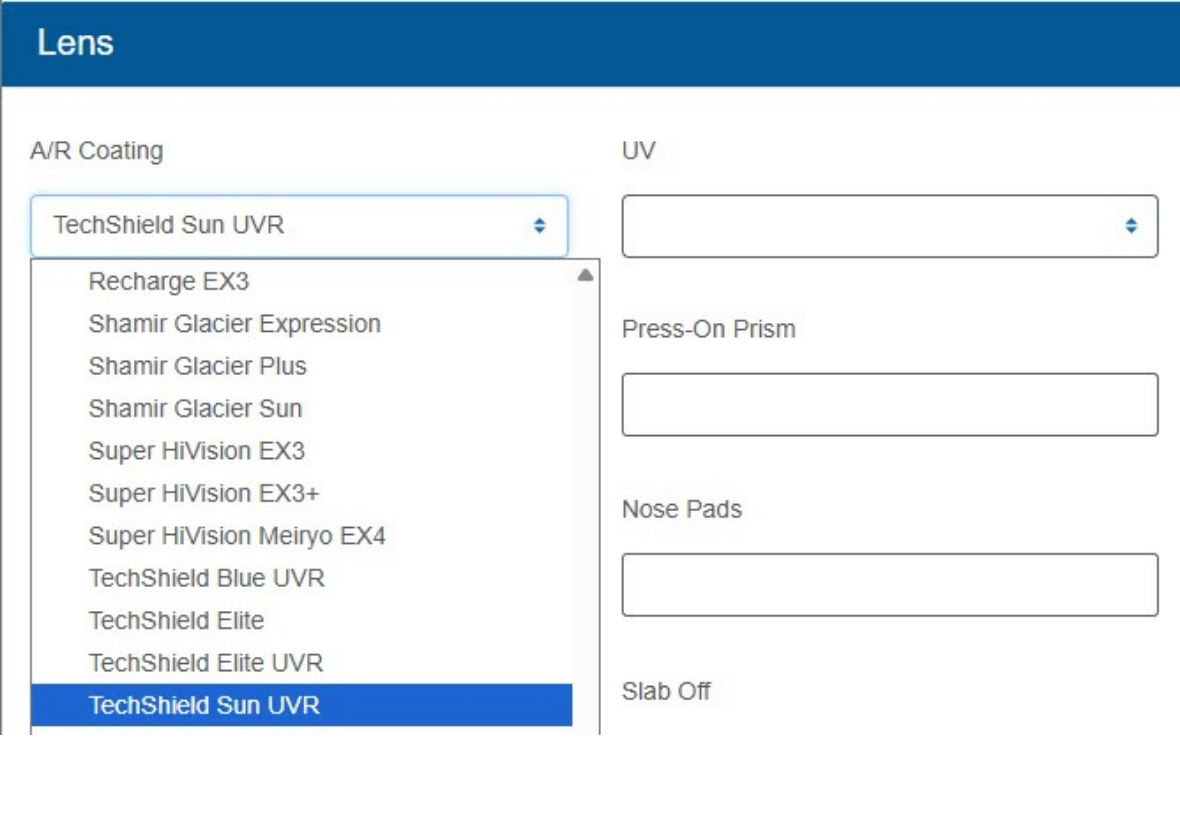
Task: Choose Shamir Glacier Expression option
Action: tap(234, 324)
